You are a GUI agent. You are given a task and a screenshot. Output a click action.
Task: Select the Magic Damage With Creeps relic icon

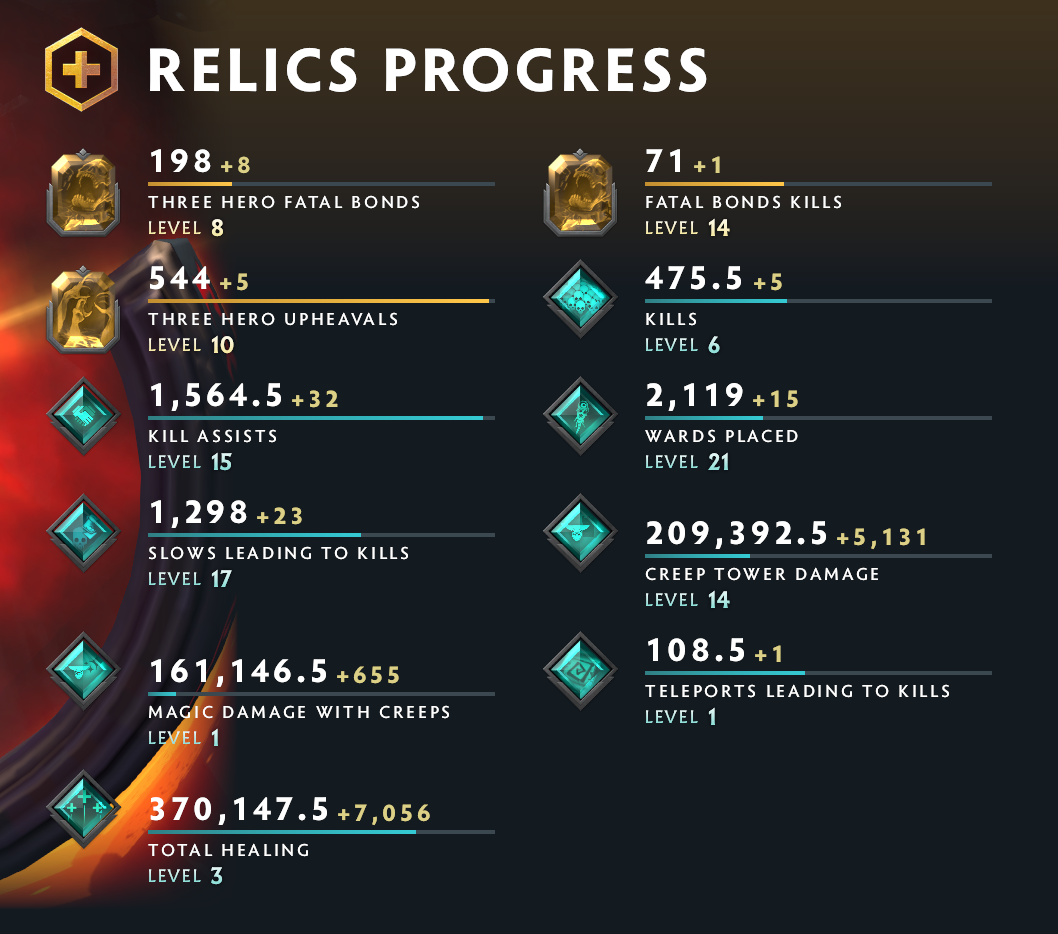tap(83, 670)
